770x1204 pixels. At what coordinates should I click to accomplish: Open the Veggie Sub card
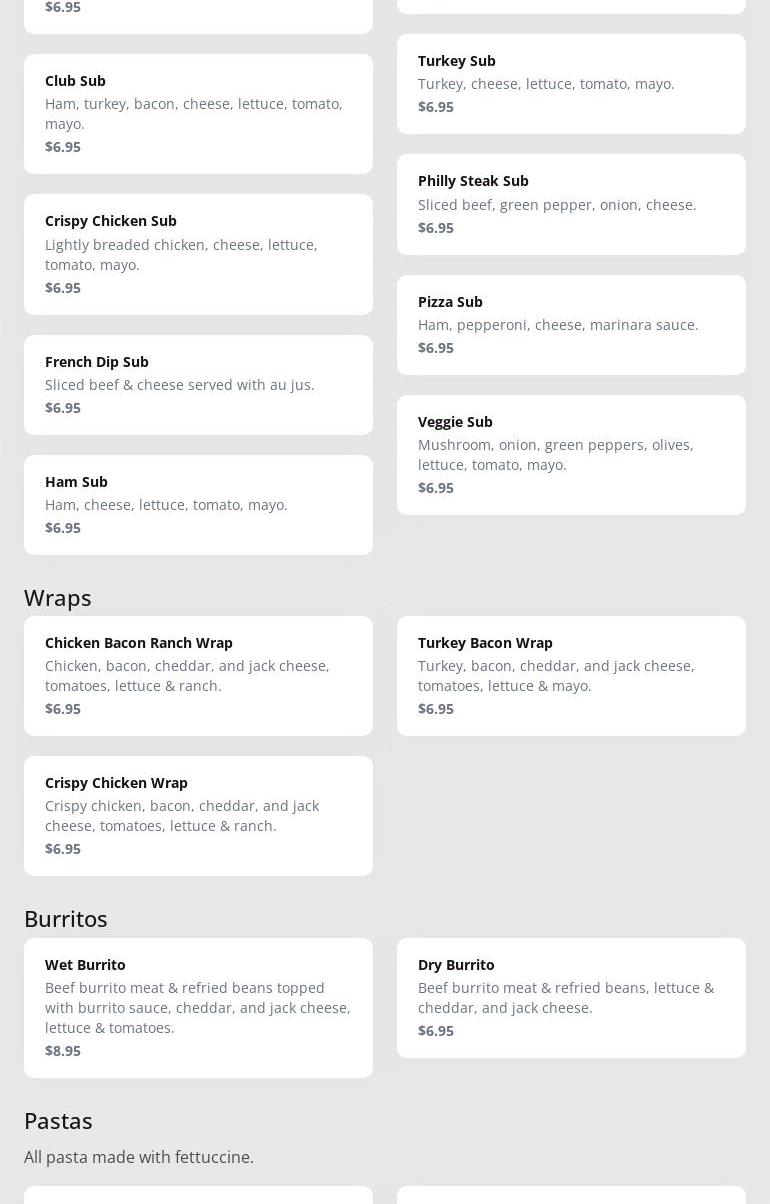pyautogui.click(x=571, y=454)
